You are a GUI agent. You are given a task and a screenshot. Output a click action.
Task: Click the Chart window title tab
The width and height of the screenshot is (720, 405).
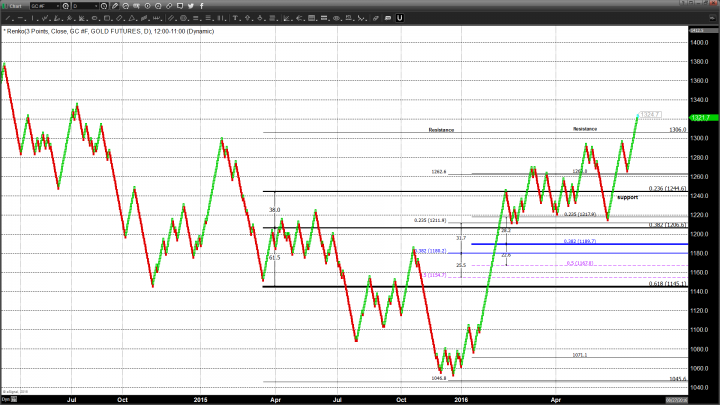point(16,6)
